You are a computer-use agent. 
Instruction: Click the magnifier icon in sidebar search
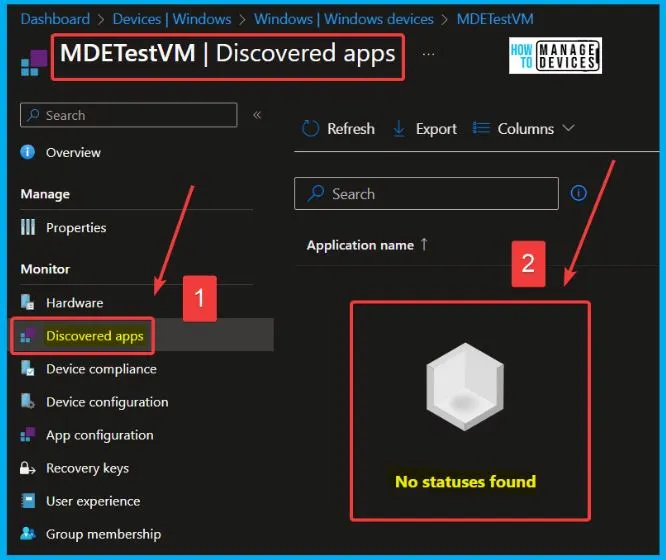point(33,115)
